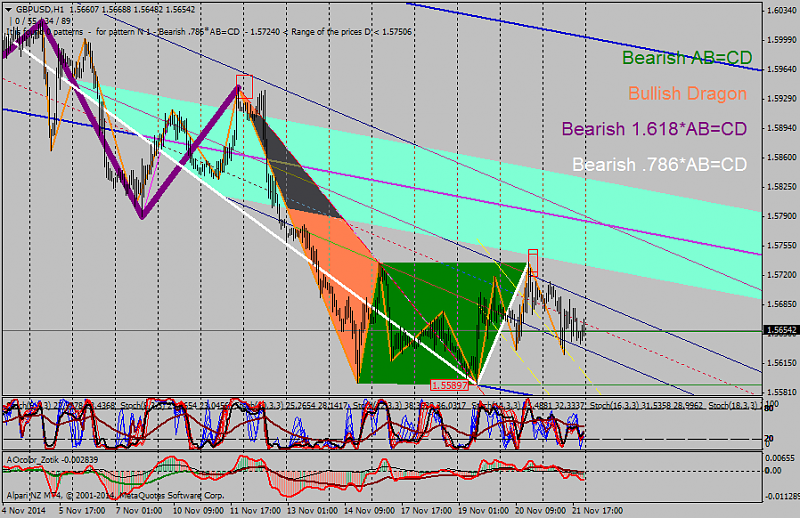Select the red 1.55897 price label
The height and width of the screenshot is (518, 800).
pyautogui.click(x=449, y=384)
